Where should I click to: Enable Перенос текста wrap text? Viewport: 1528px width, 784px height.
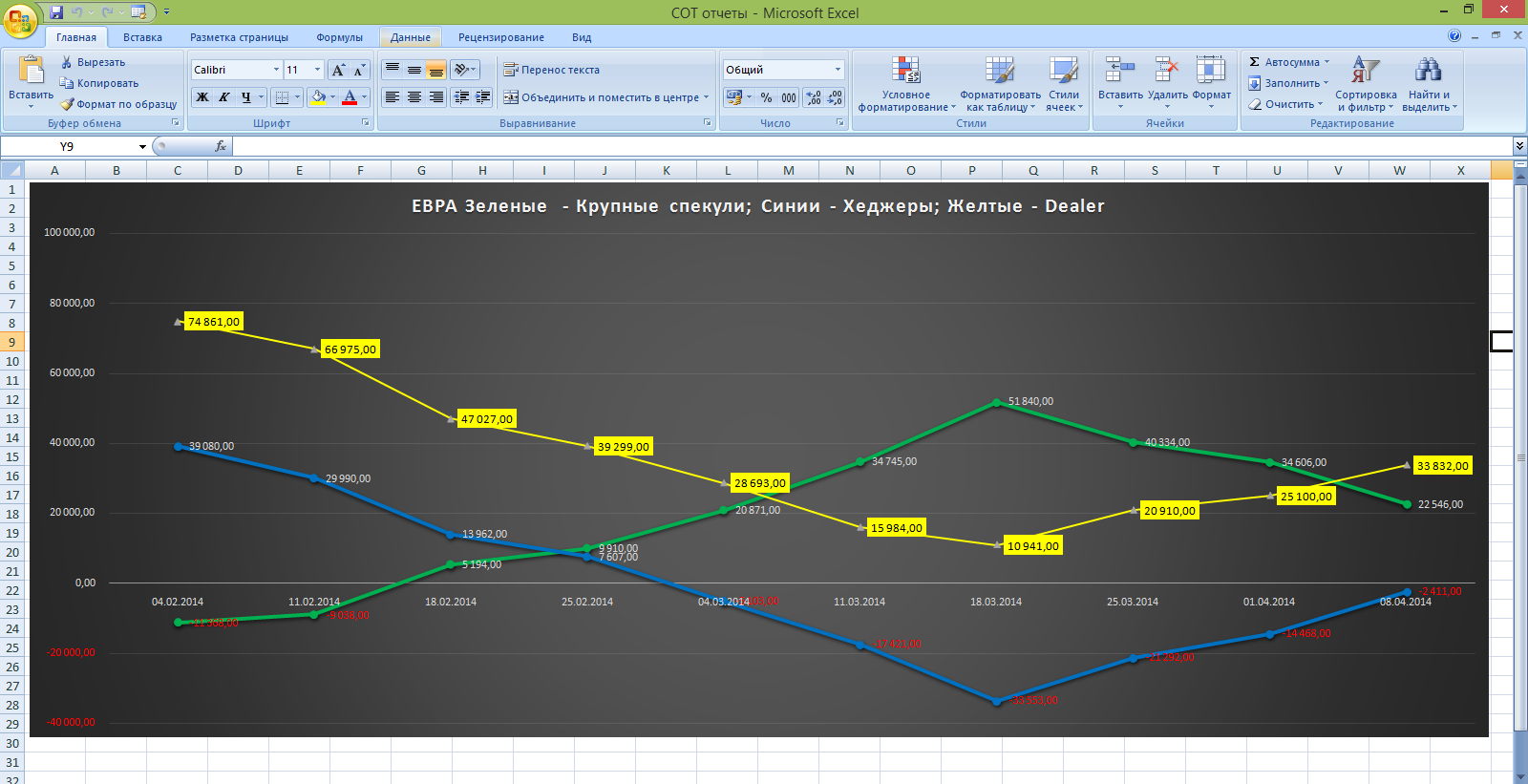coord(552,70)
